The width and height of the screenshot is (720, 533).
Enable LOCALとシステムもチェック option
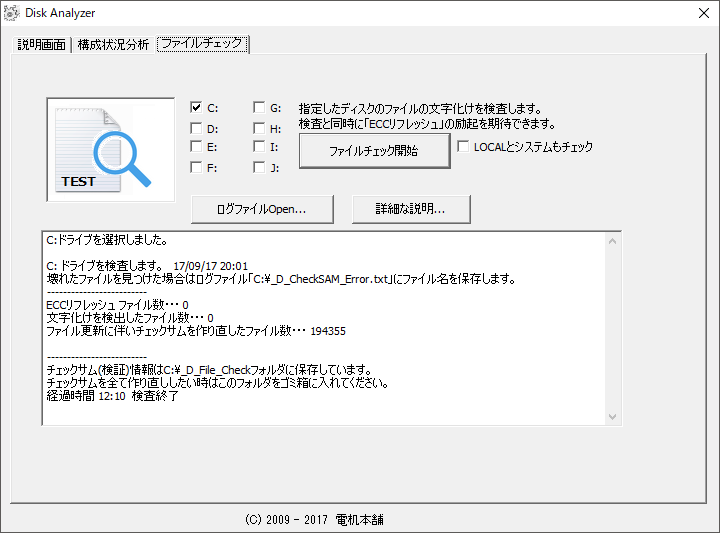coord(464,147)
